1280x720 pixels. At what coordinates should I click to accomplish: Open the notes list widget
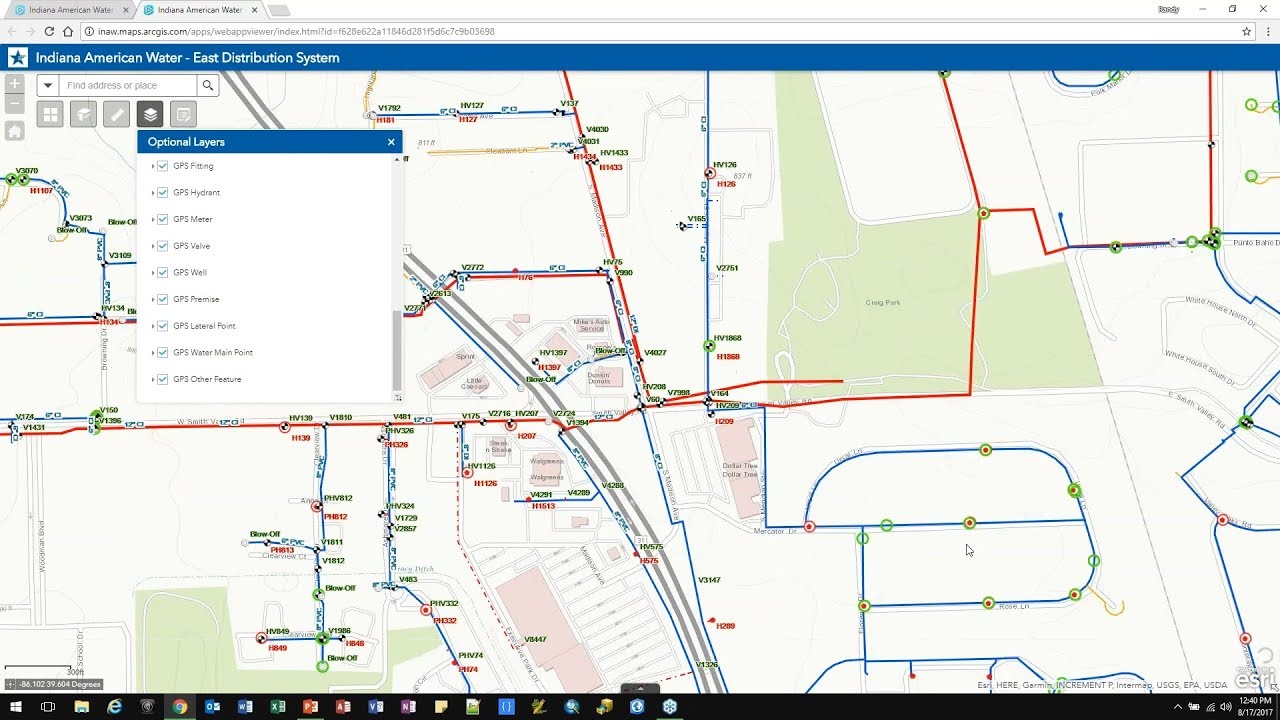(x=183, y=114)
